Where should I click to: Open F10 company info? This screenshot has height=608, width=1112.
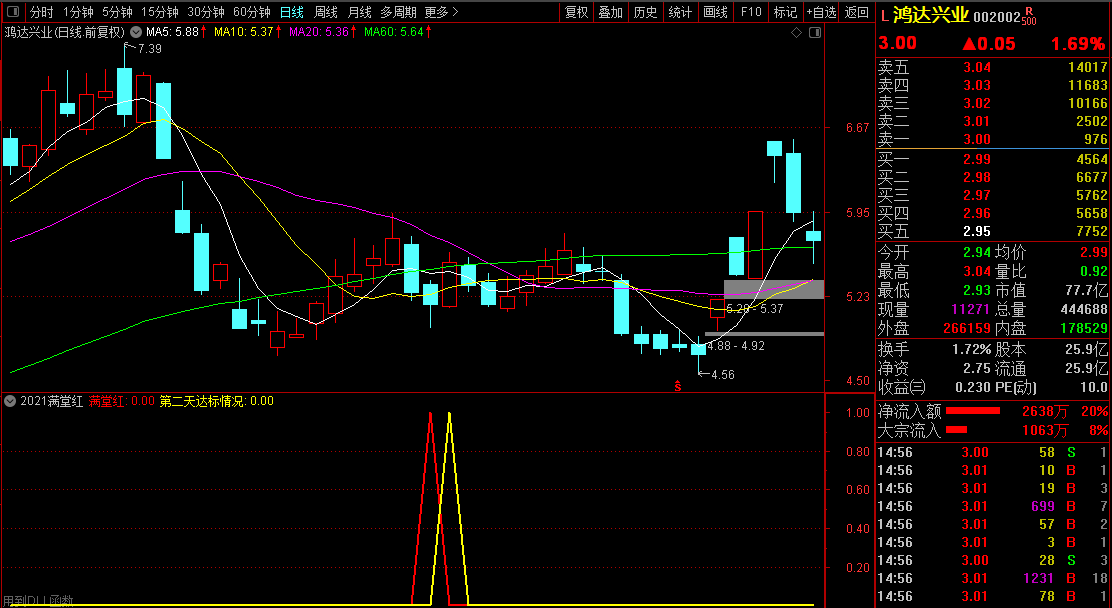click(750, 12)
